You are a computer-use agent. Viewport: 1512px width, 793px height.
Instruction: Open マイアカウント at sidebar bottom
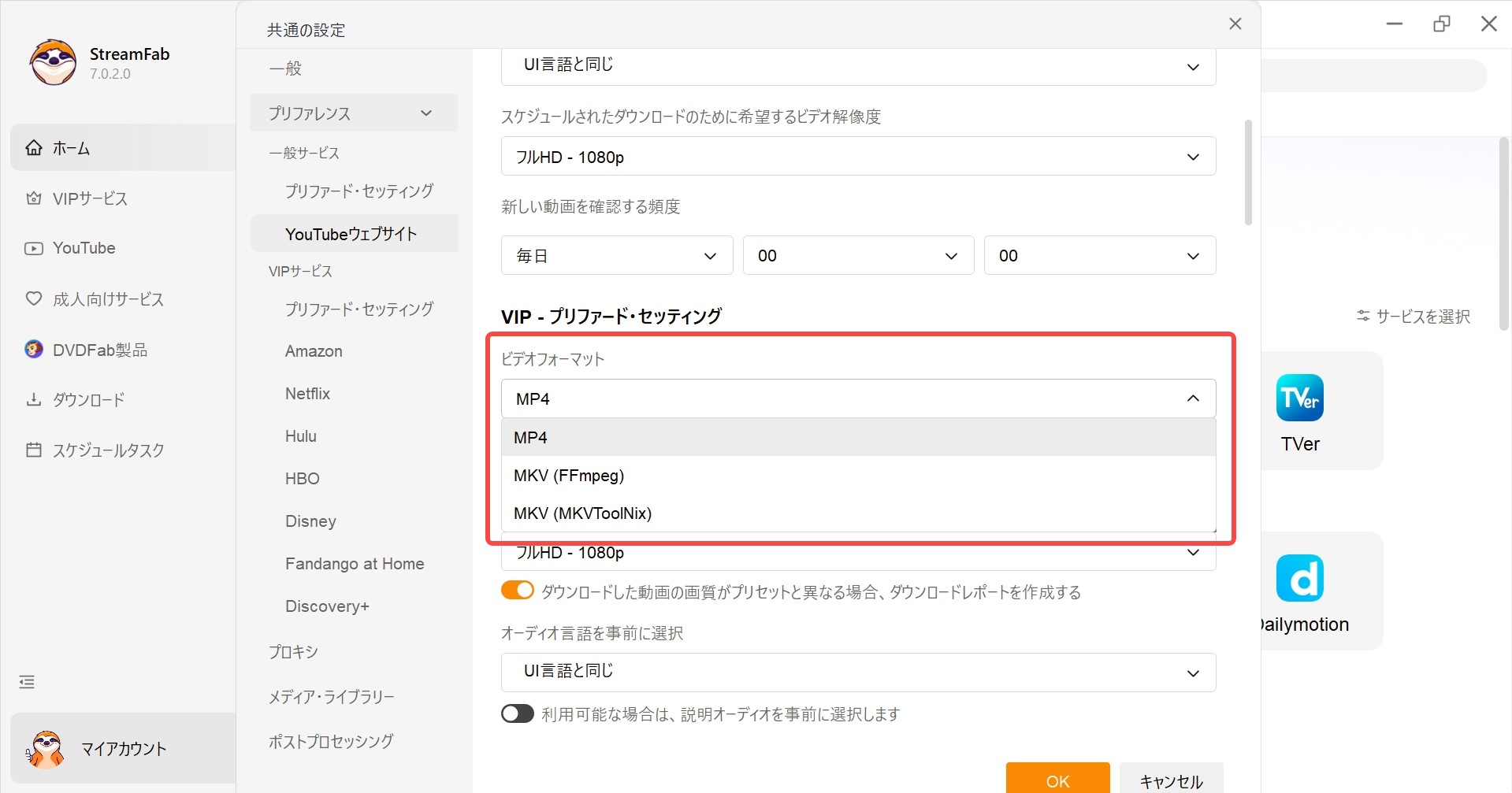pos(123,749)
